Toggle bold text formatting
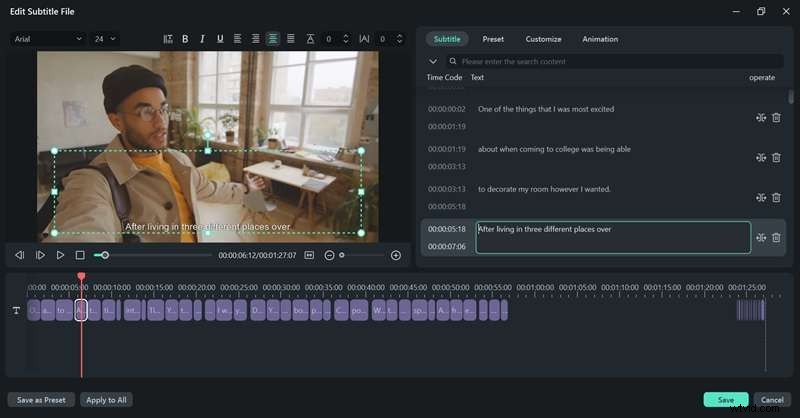Viewport: 800px width, 418px height. point(185,39)
